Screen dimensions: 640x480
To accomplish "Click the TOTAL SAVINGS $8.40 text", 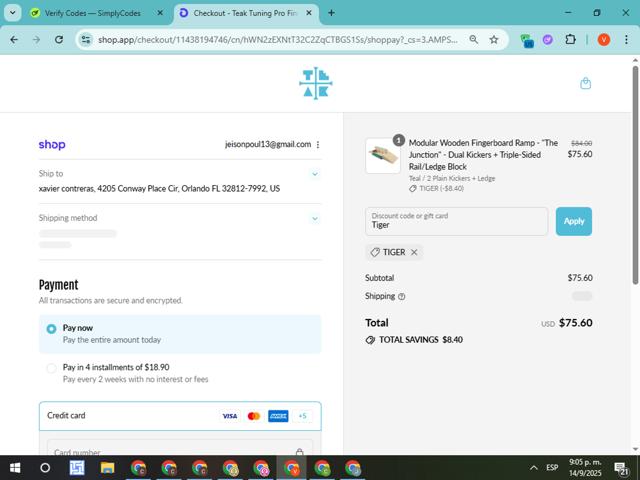I will (x=420, y=340).
